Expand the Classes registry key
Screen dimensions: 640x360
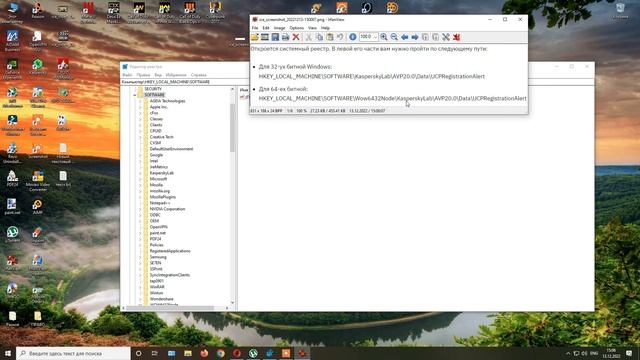click(140, 119)
